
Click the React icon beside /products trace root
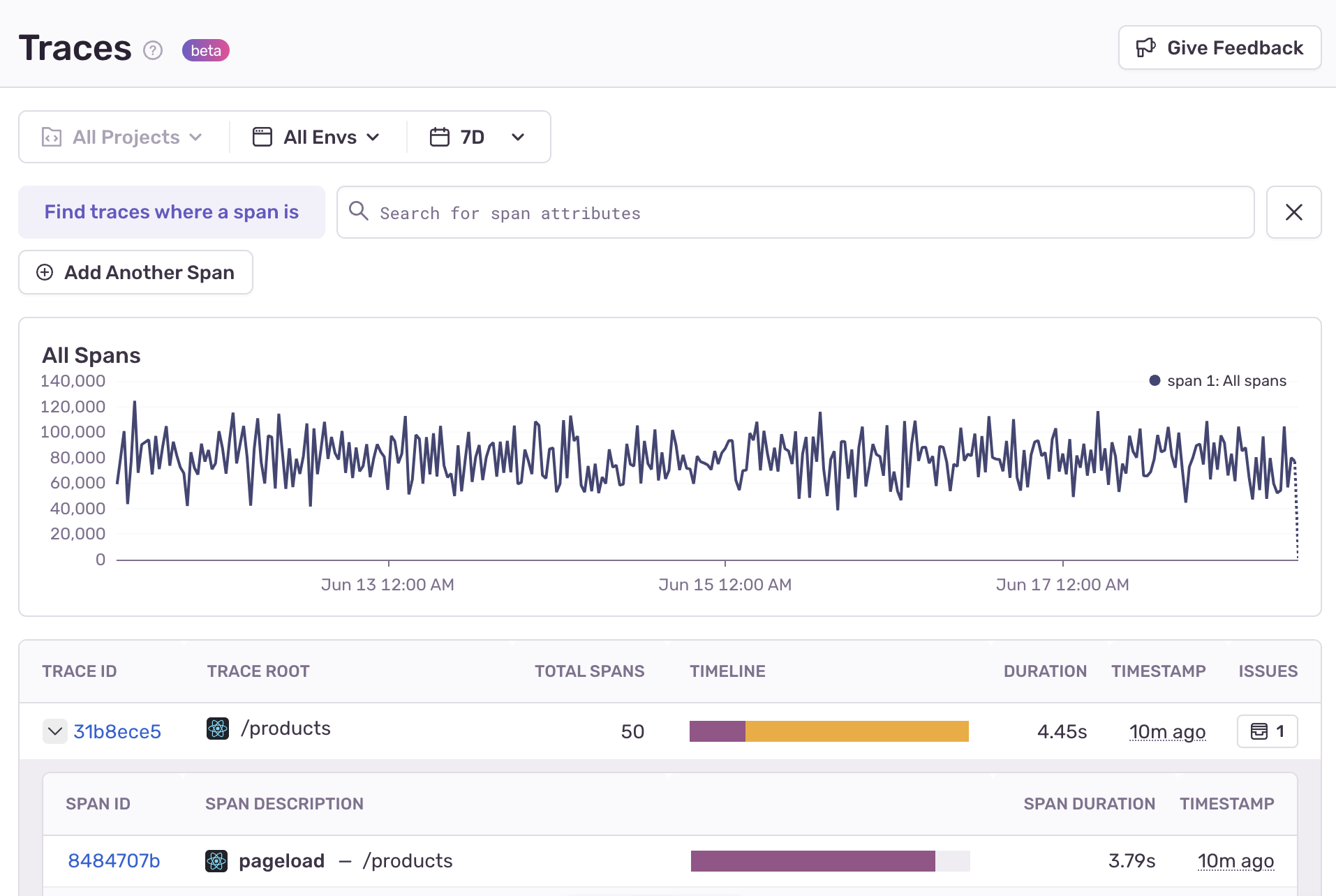point(218,729)
